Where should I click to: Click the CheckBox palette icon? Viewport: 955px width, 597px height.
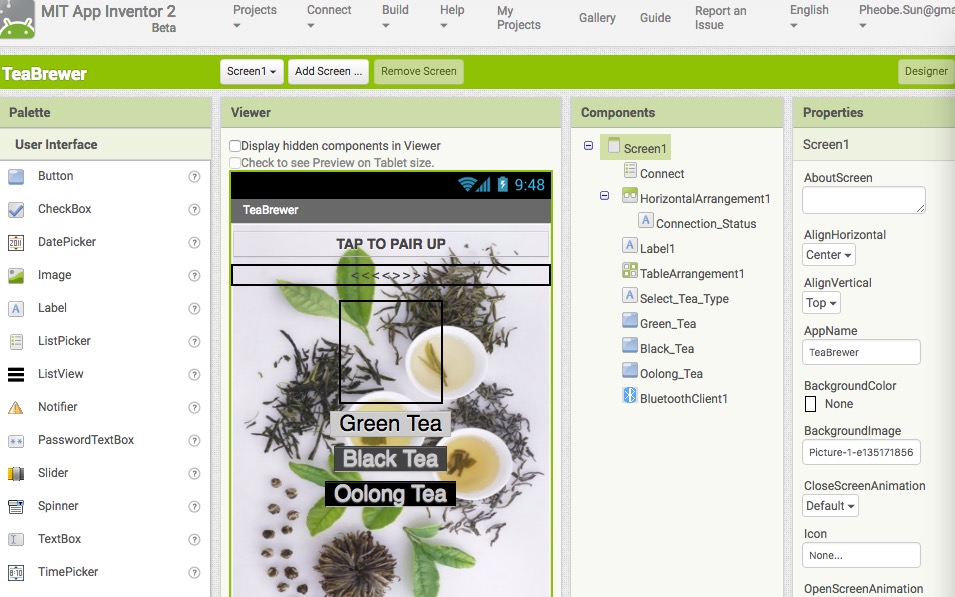tap(16, 210)
